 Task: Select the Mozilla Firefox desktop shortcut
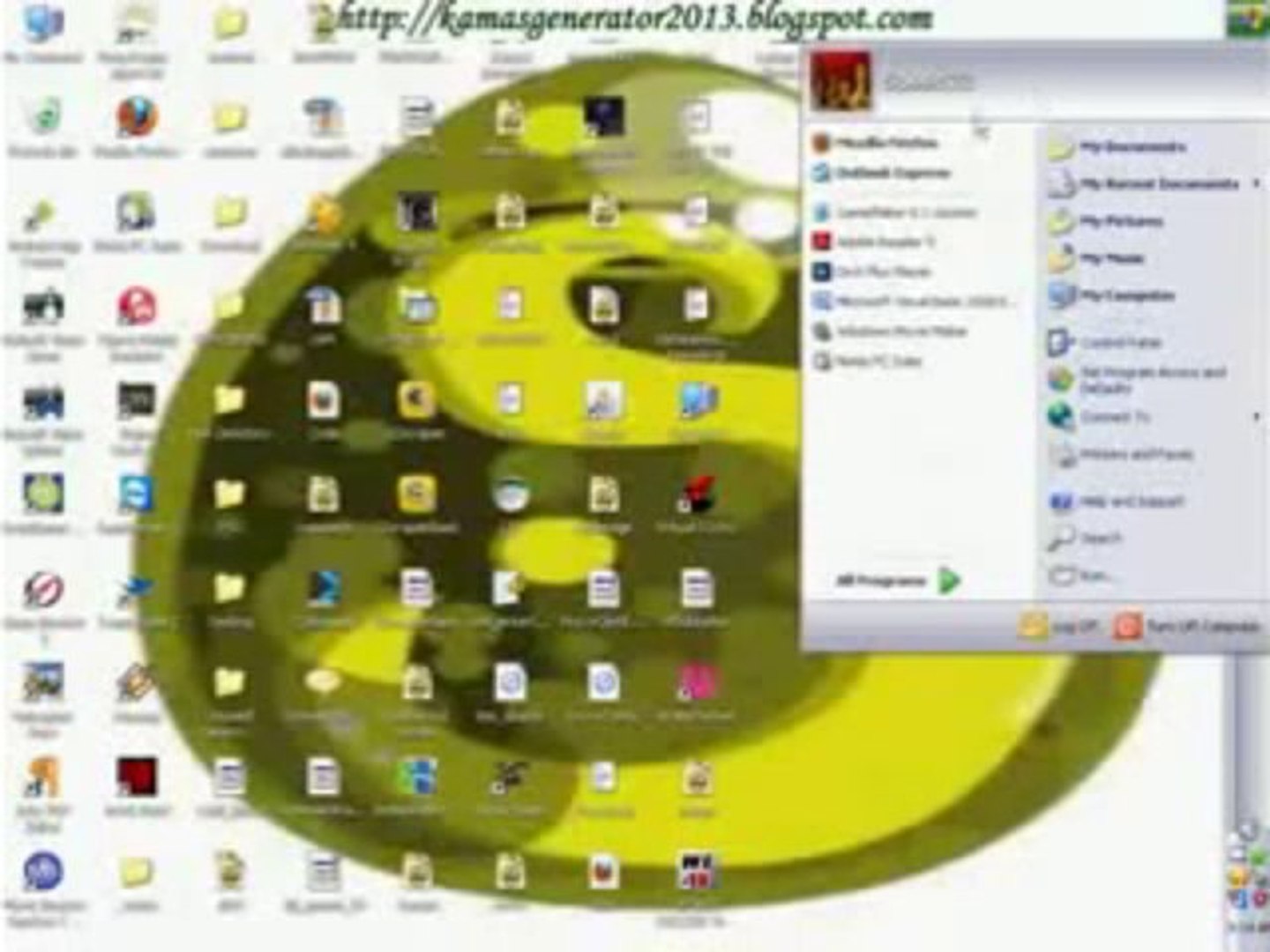pyautogui.click(x=136, y=128)
